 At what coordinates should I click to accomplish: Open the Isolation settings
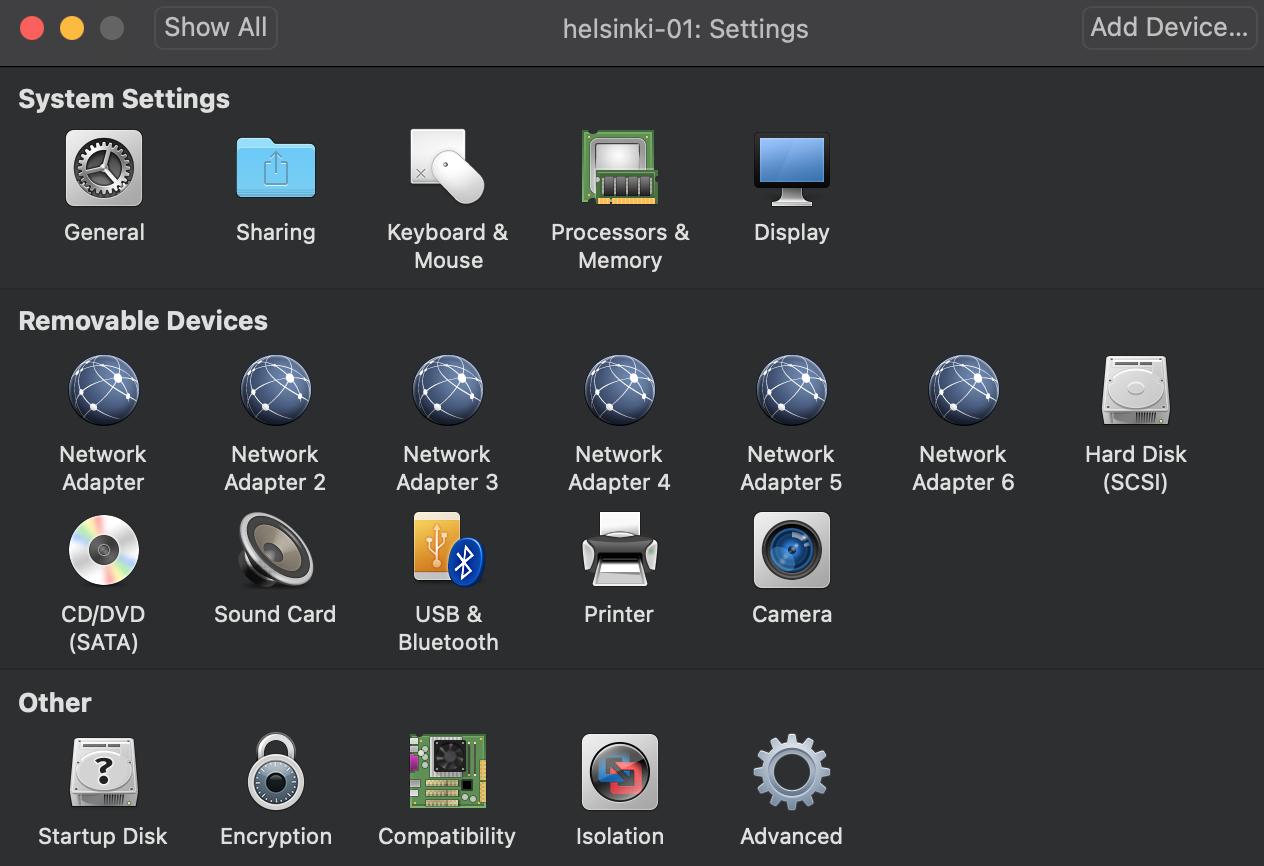(620, 773)
